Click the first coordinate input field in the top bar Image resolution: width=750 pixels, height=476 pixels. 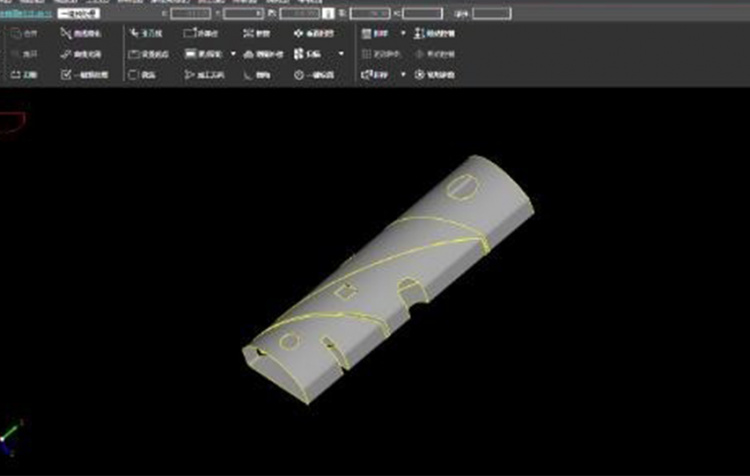tap(190, 14)
